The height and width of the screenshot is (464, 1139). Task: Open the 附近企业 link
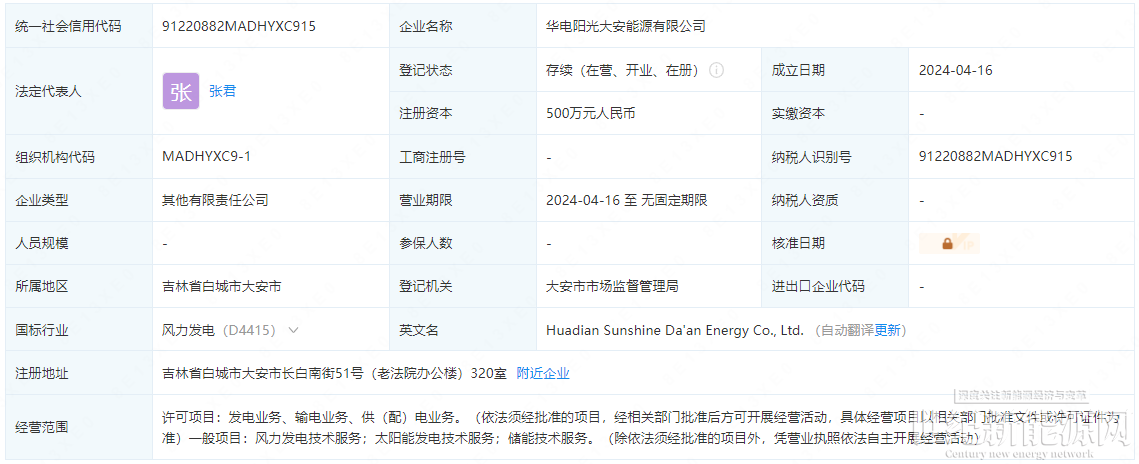click(543, 374)
